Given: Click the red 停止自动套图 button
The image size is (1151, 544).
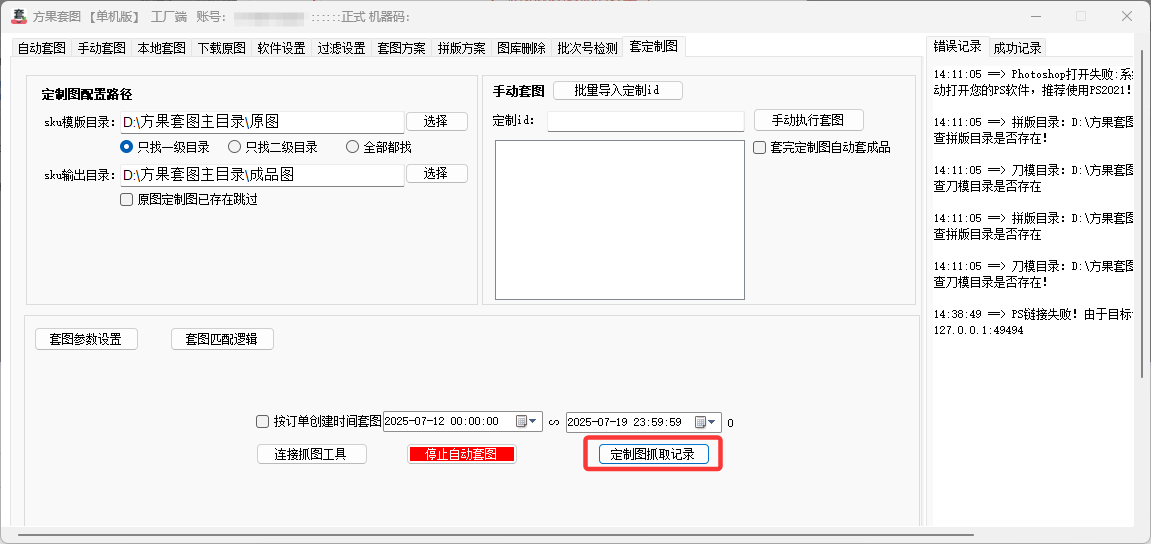Looking at the screenshot, I should coord(462,454).
